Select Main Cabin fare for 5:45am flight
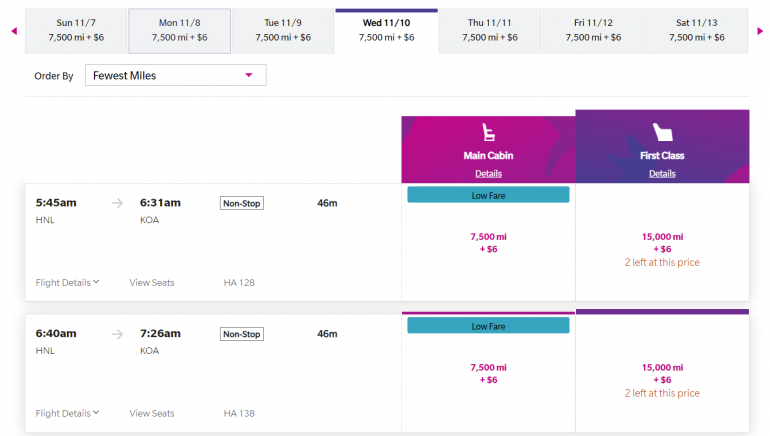Screen dimensions: 770x436 (488, 243)
